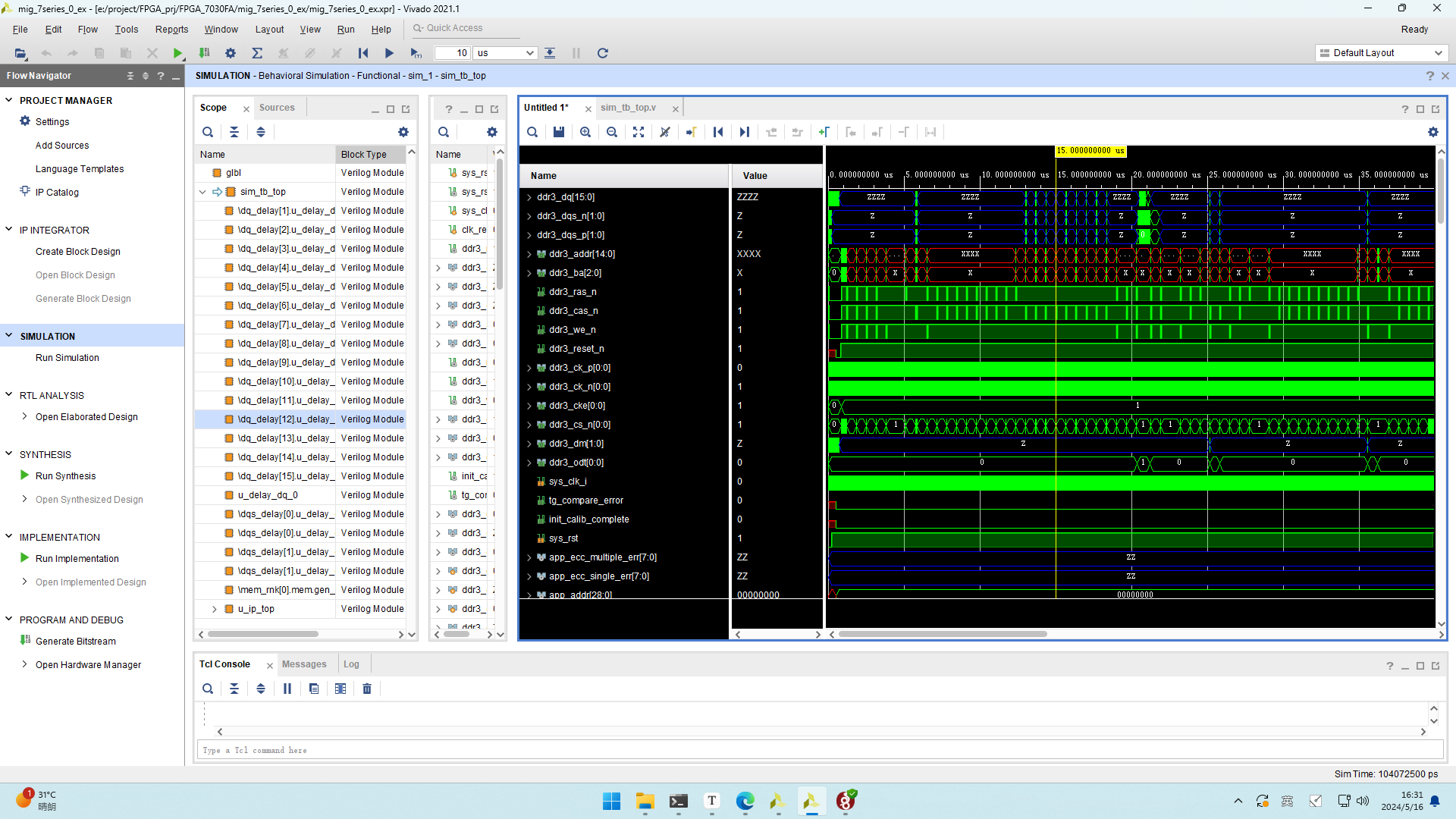
Task: Zoom in on the waveform
Action: pos(585,132)
